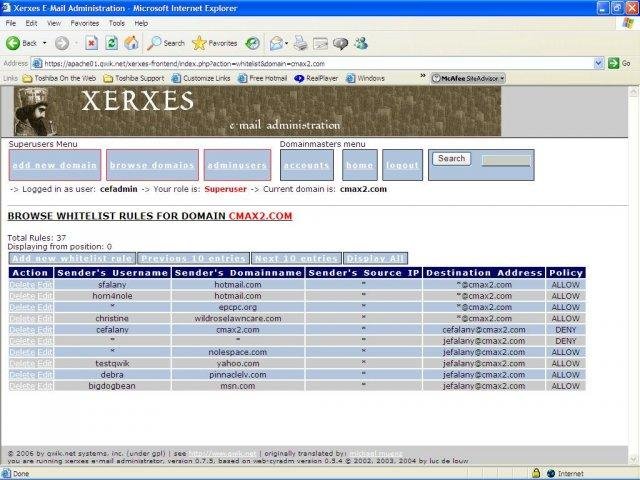Click the History icon in the toolbar

252,43
